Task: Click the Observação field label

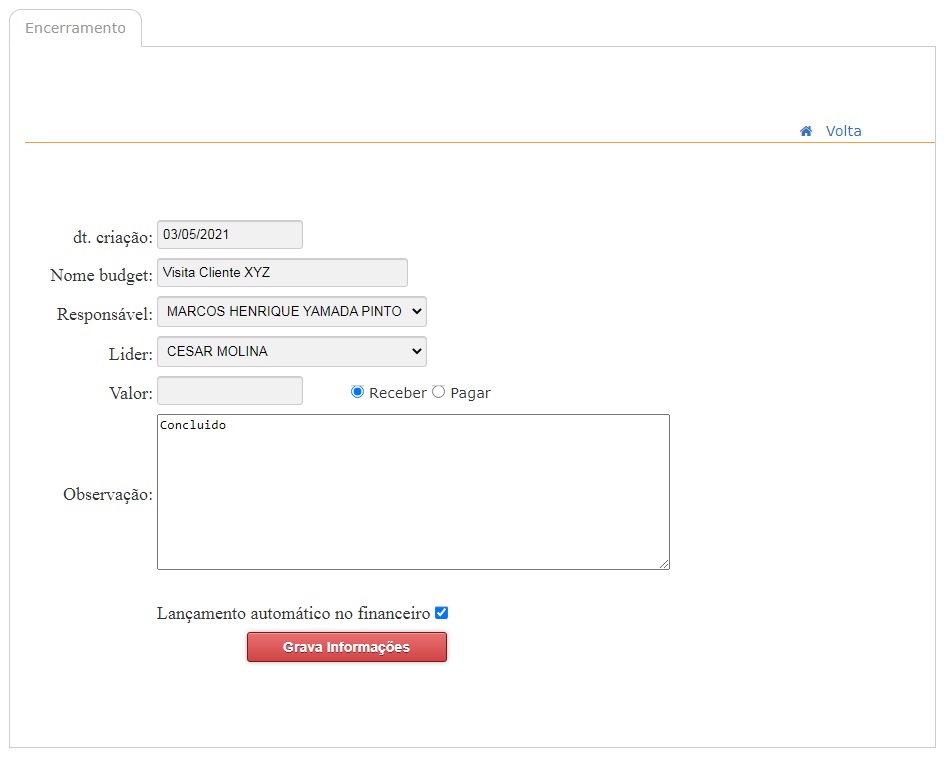Action: 108,494
